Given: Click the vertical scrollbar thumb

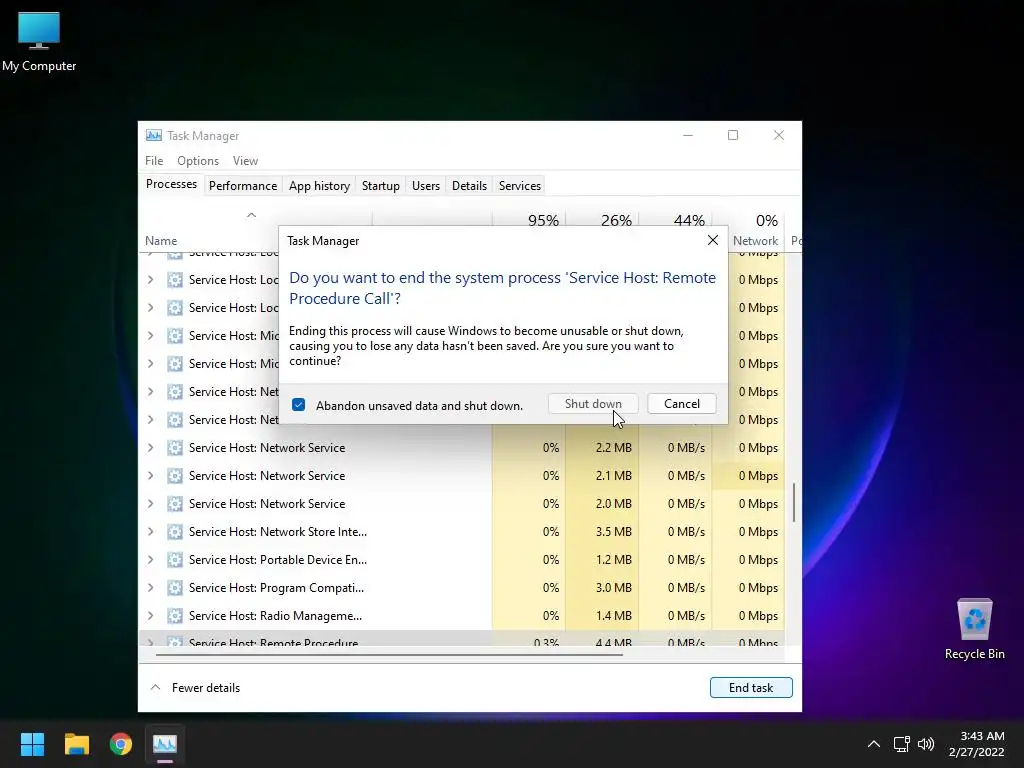Looking at the screenshot, I should 794,502.
